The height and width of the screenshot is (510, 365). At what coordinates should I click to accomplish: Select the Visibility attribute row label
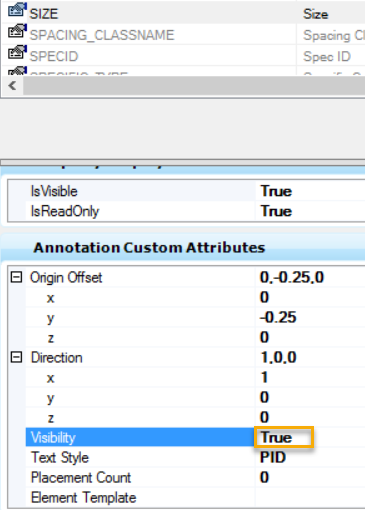pos(140,437)
